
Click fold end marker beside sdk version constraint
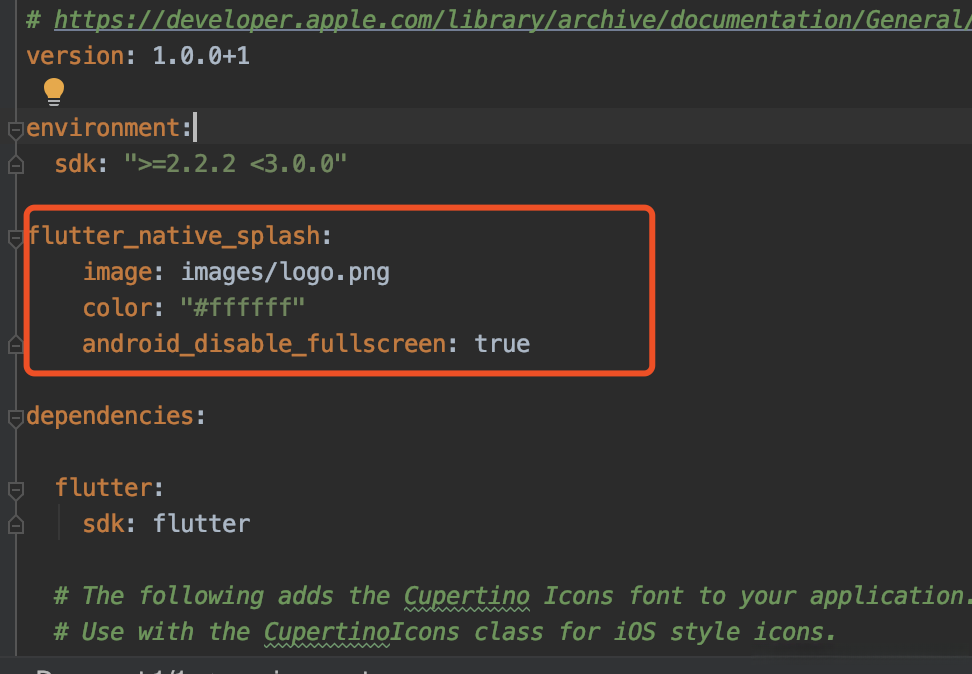tap(14, 164)
